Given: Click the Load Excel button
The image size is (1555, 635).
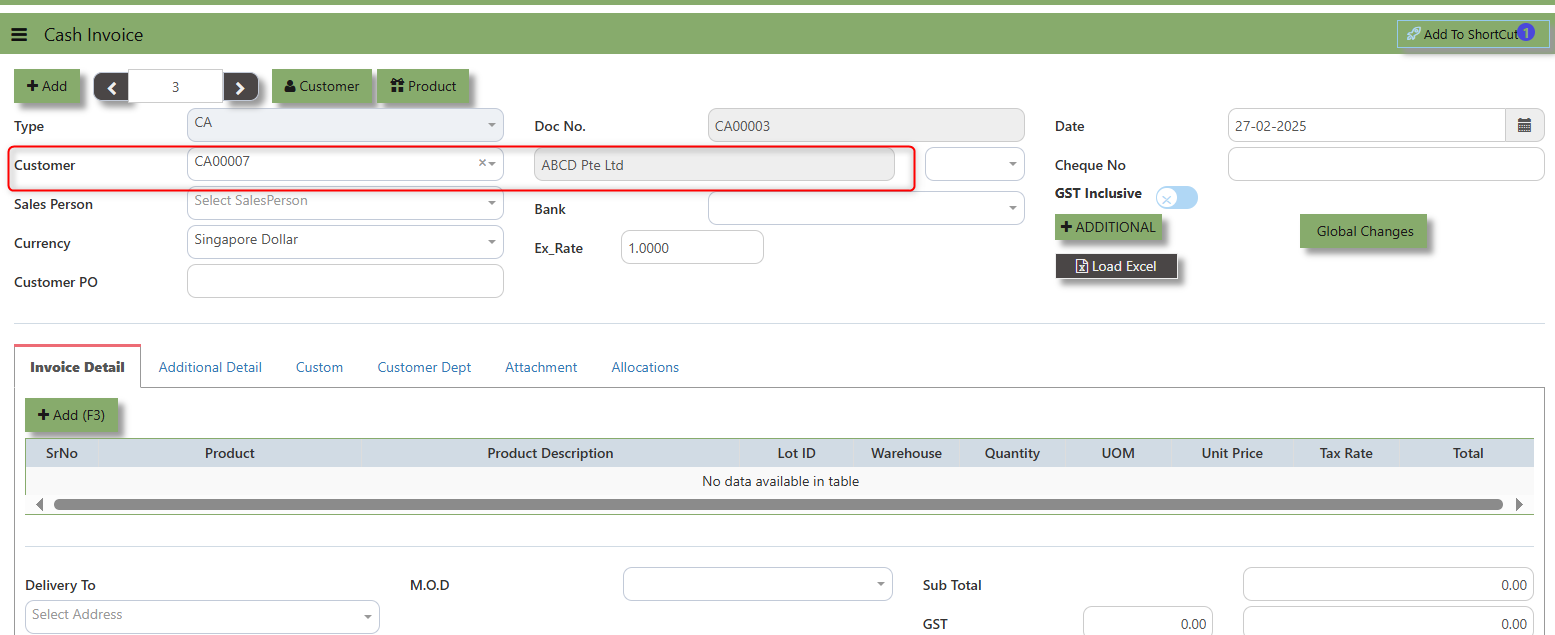Looking at the screenshot, I should tap(1117, 266).
